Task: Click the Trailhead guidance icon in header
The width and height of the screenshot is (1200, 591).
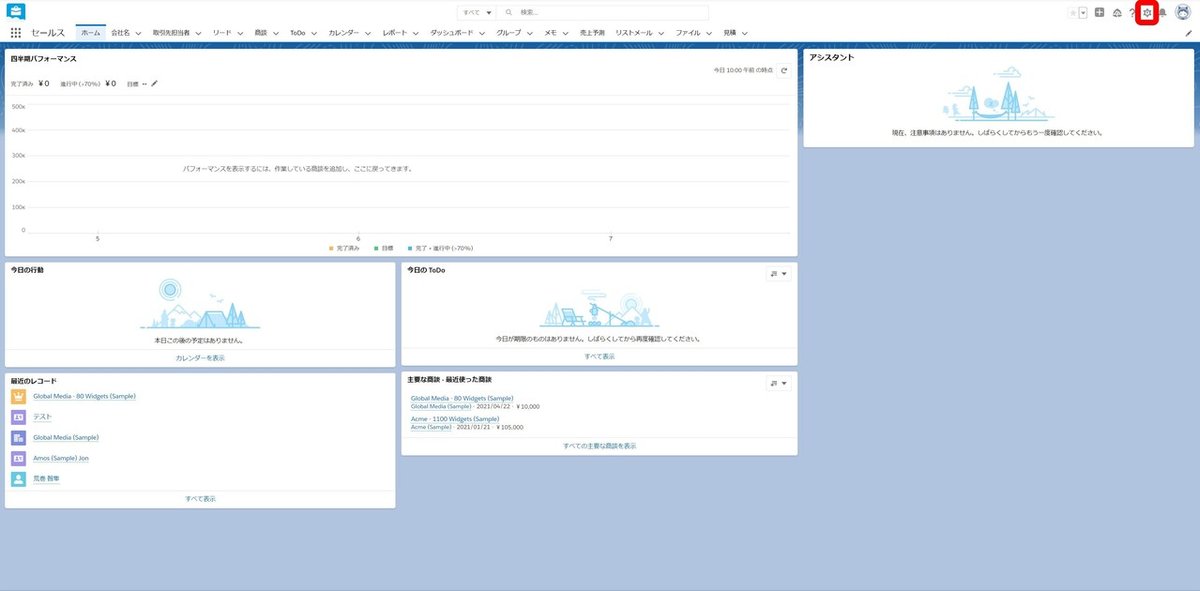Action: pos(1116,13)
